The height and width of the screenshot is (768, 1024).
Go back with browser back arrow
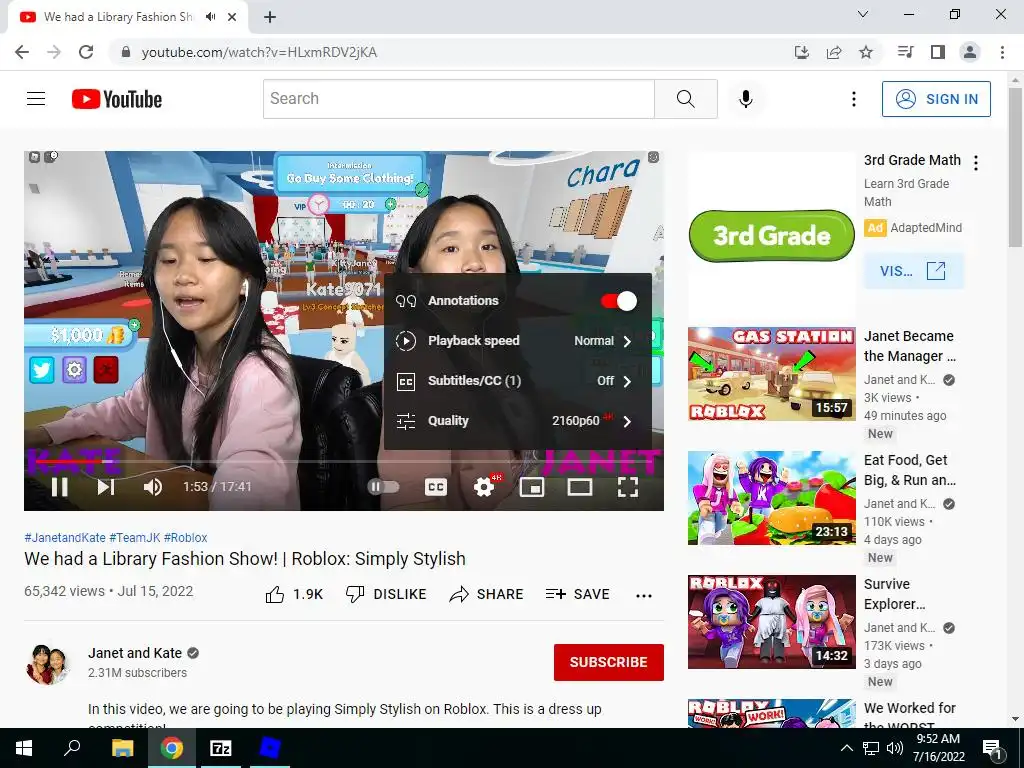pos(22,52)
